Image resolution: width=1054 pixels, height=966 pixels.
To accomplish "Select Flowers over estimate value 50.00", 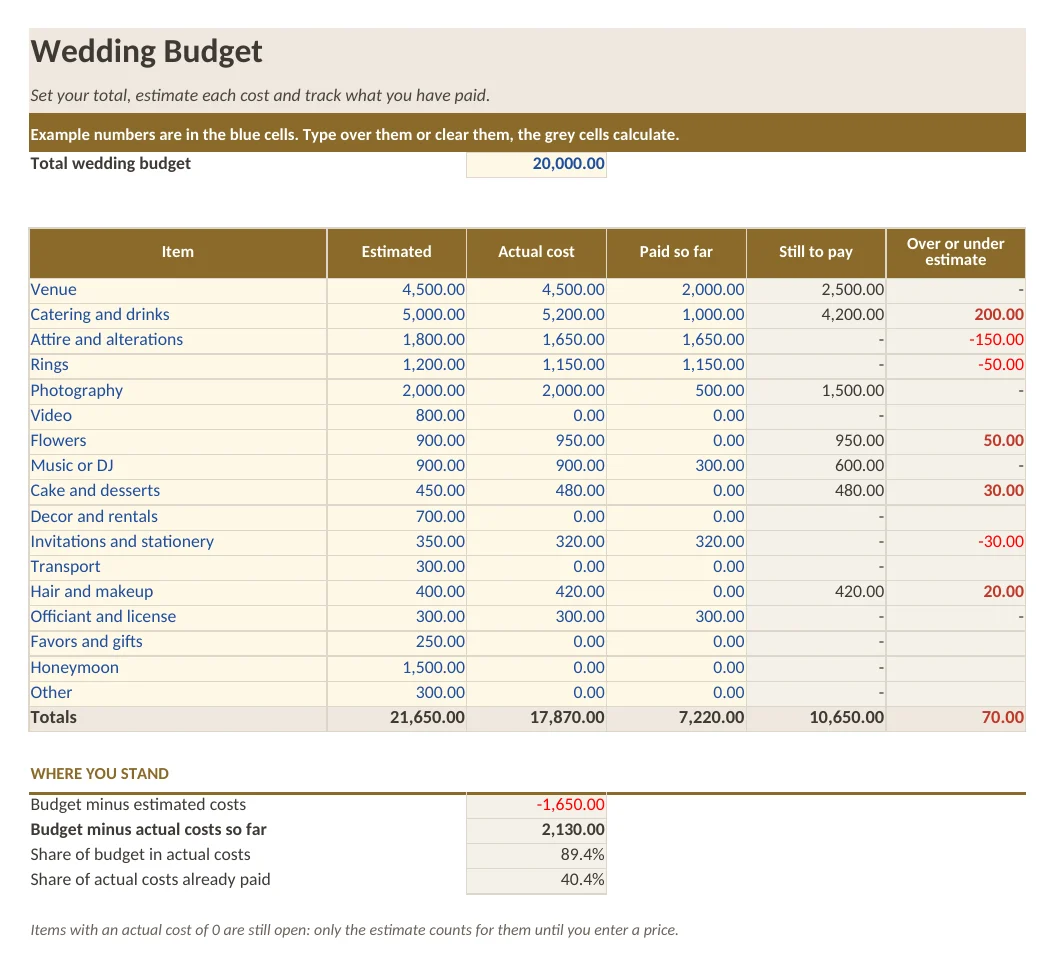I will coord(956,442).
